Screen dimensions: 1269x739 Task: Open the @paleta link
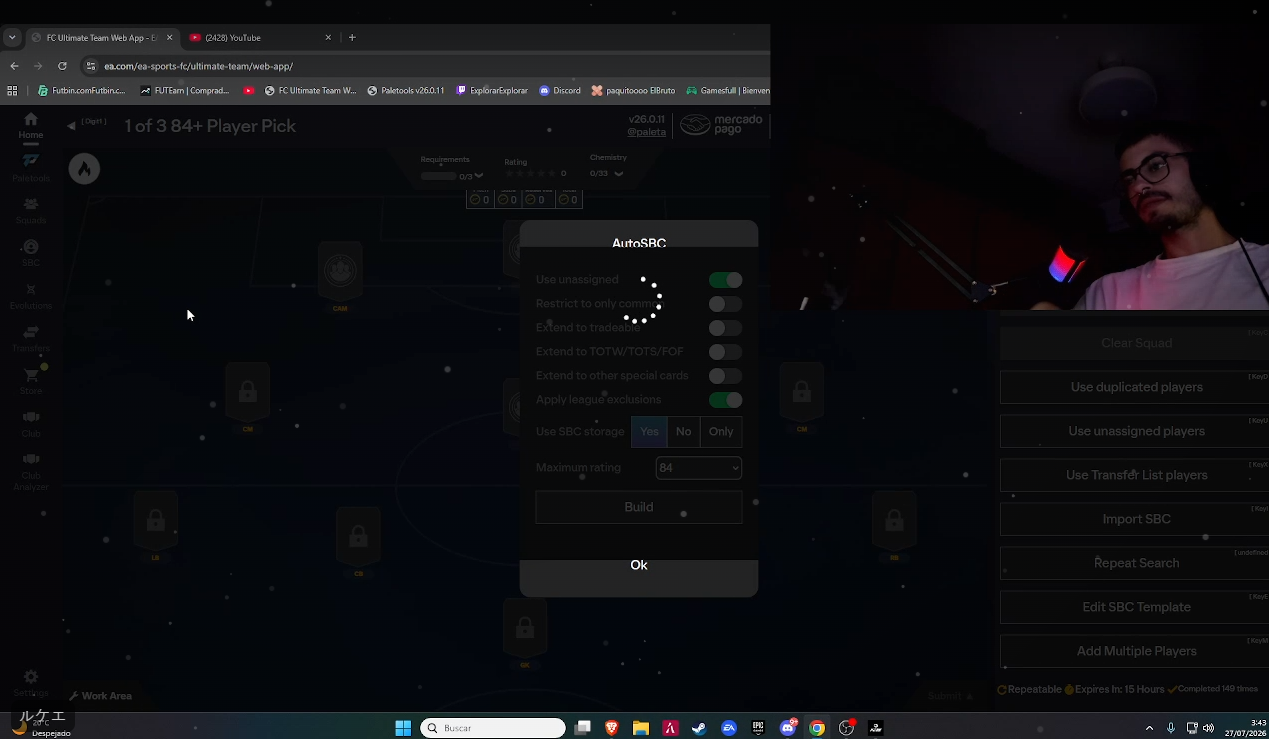(646, 132)
